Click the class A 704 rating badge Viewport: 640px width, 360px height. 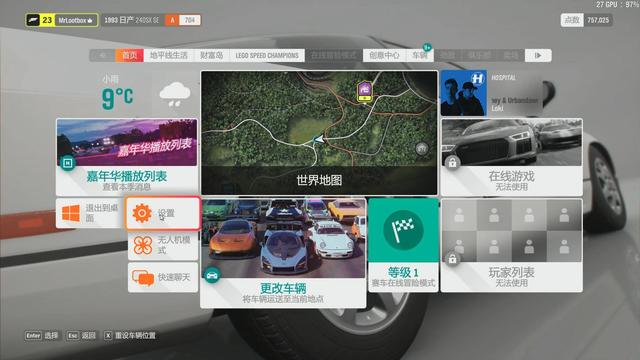(x=183, y=20)
